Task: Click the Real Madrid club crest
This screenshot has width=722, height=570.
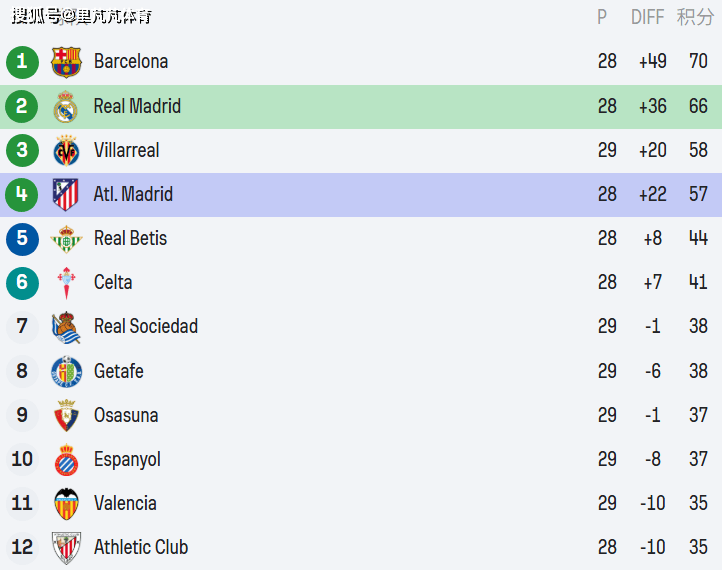Action: (66, 106)
